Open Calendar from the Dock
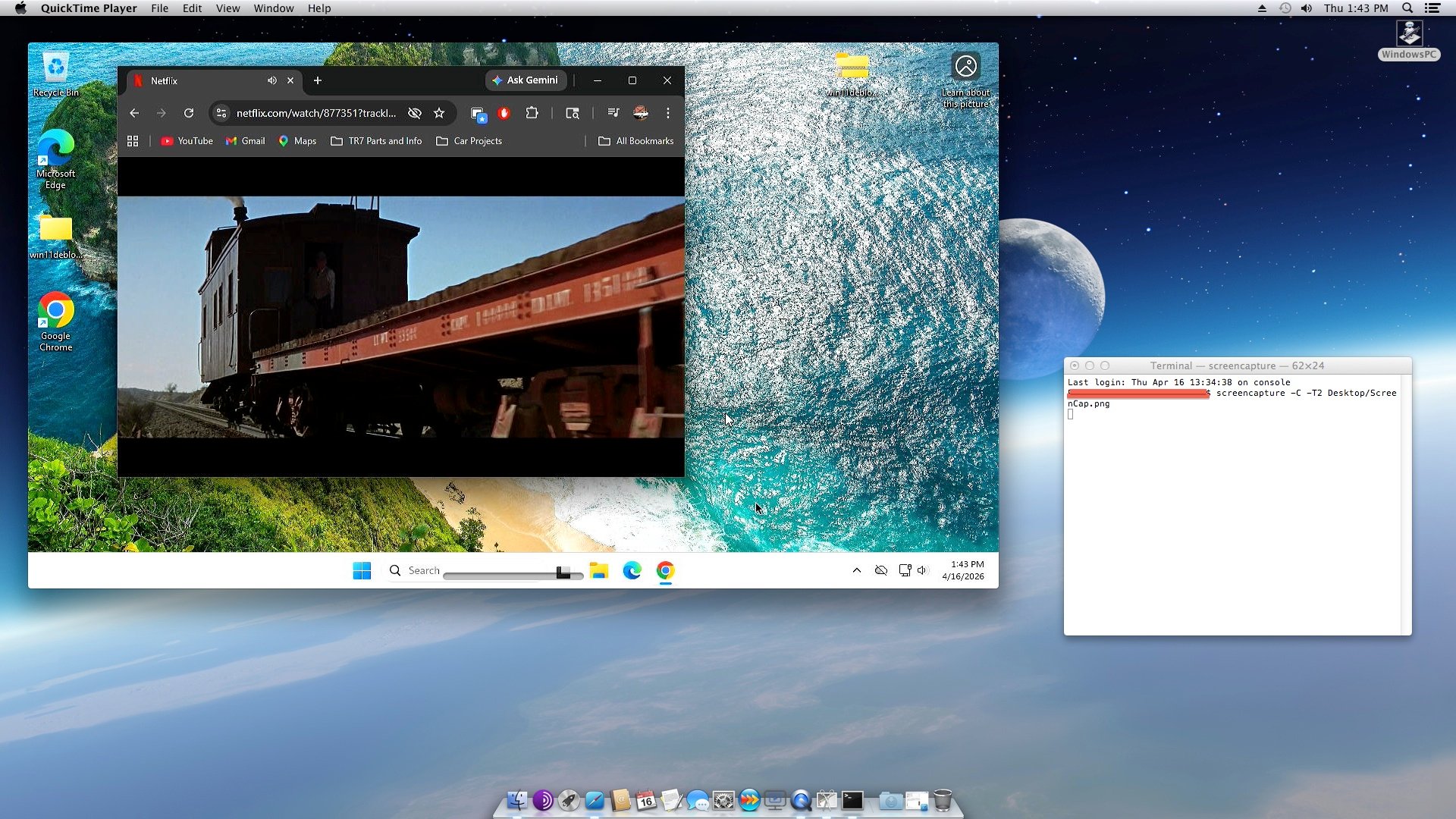Viewport: 1456px width, 819px height. coord(646,801)
